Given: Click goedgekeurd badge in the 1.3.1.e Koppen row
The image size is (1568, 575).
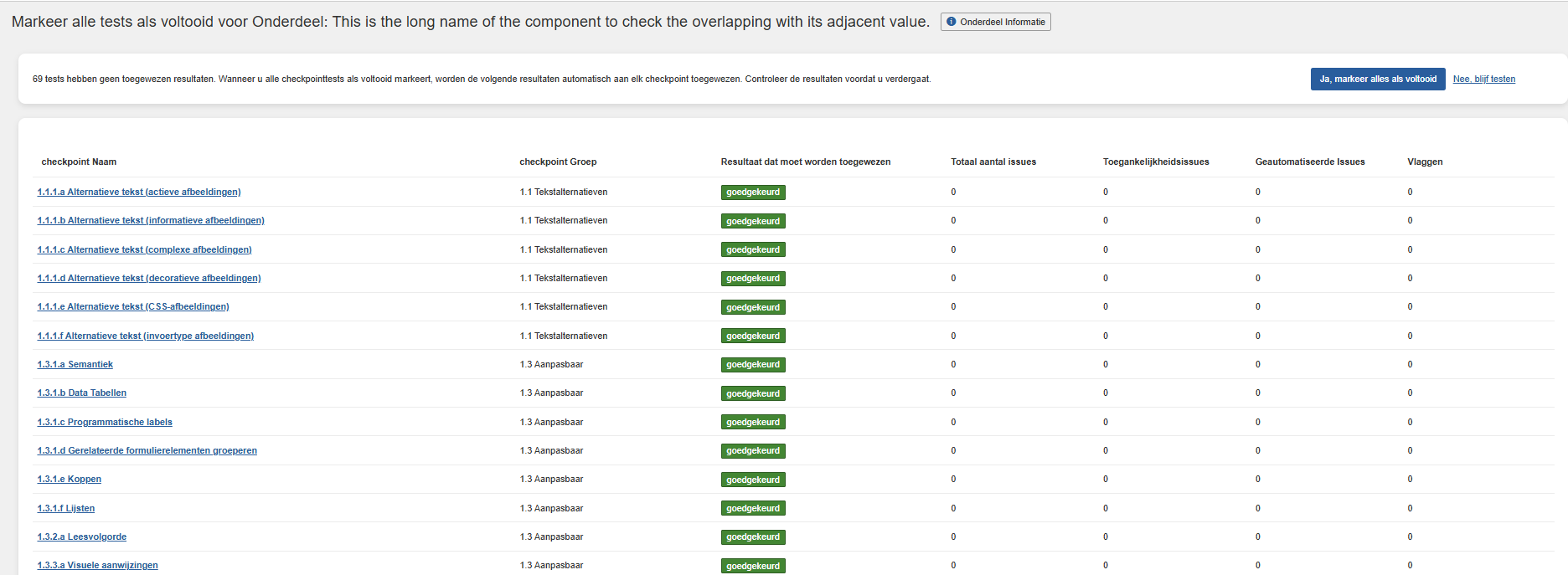Looking at the screenshot, I should coord(753,480).
